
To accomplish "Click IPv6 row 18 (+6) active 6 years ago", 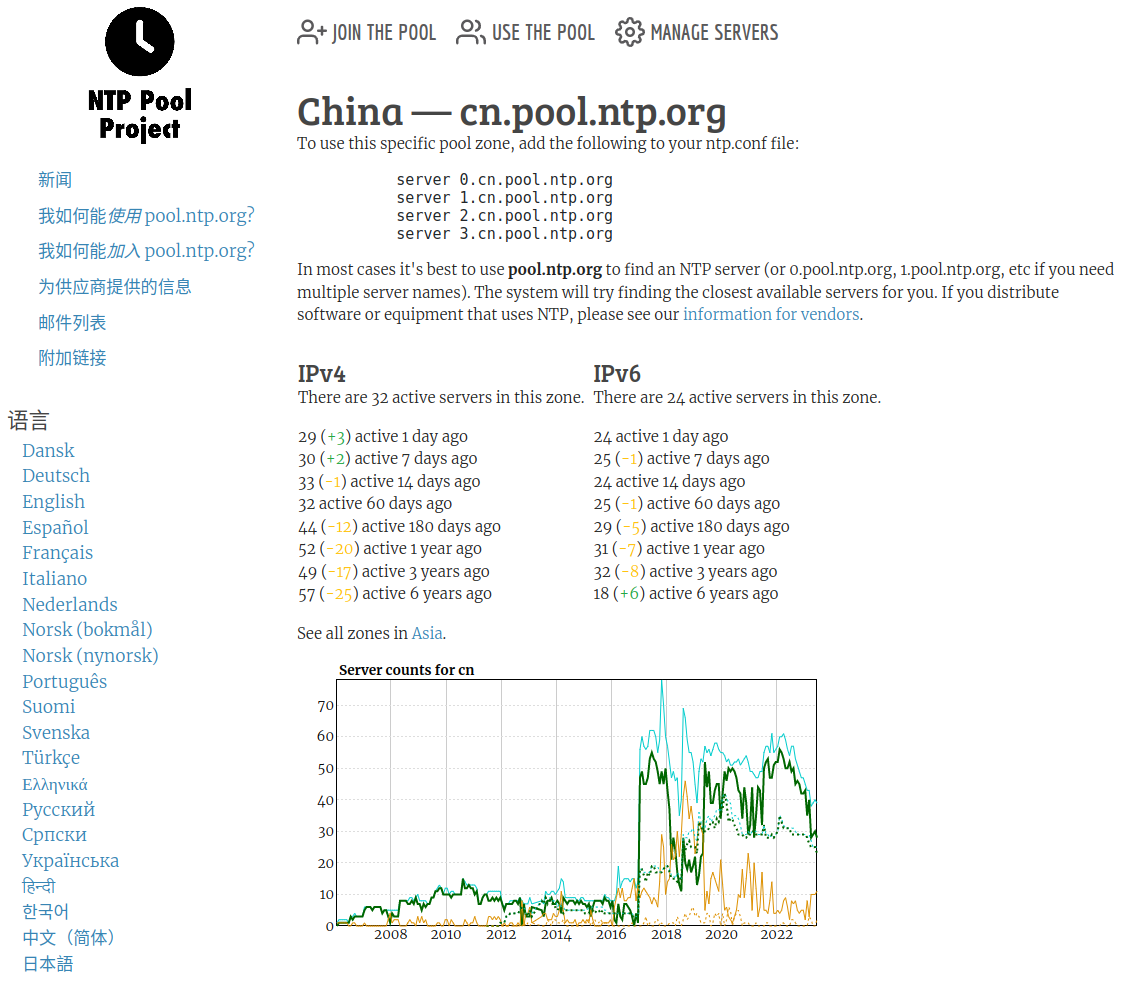I will [686, 593].
